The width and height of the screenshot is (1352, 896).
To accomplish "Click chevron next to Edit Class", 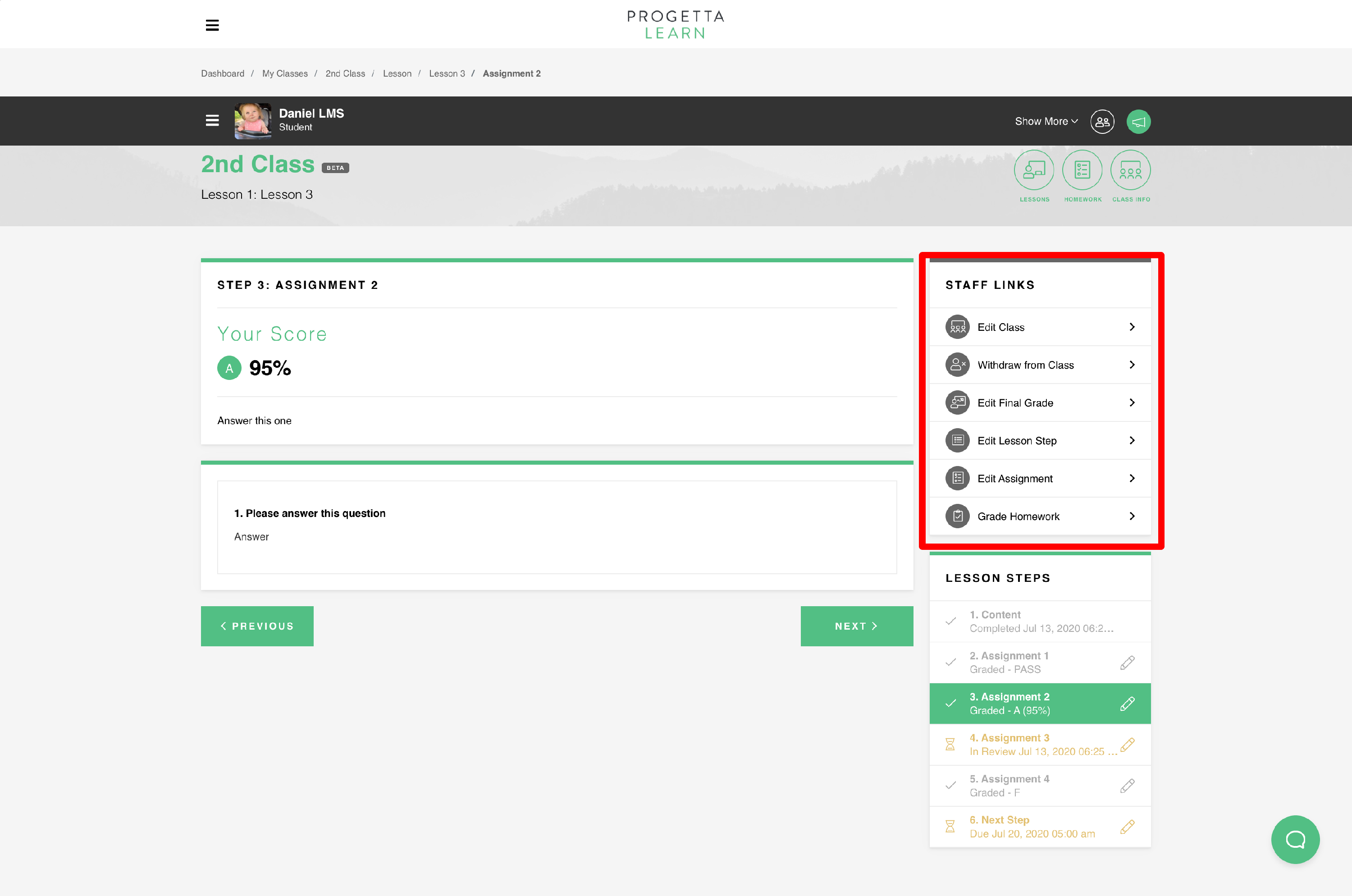I will pyautogui.click(x=1132, y=327).
